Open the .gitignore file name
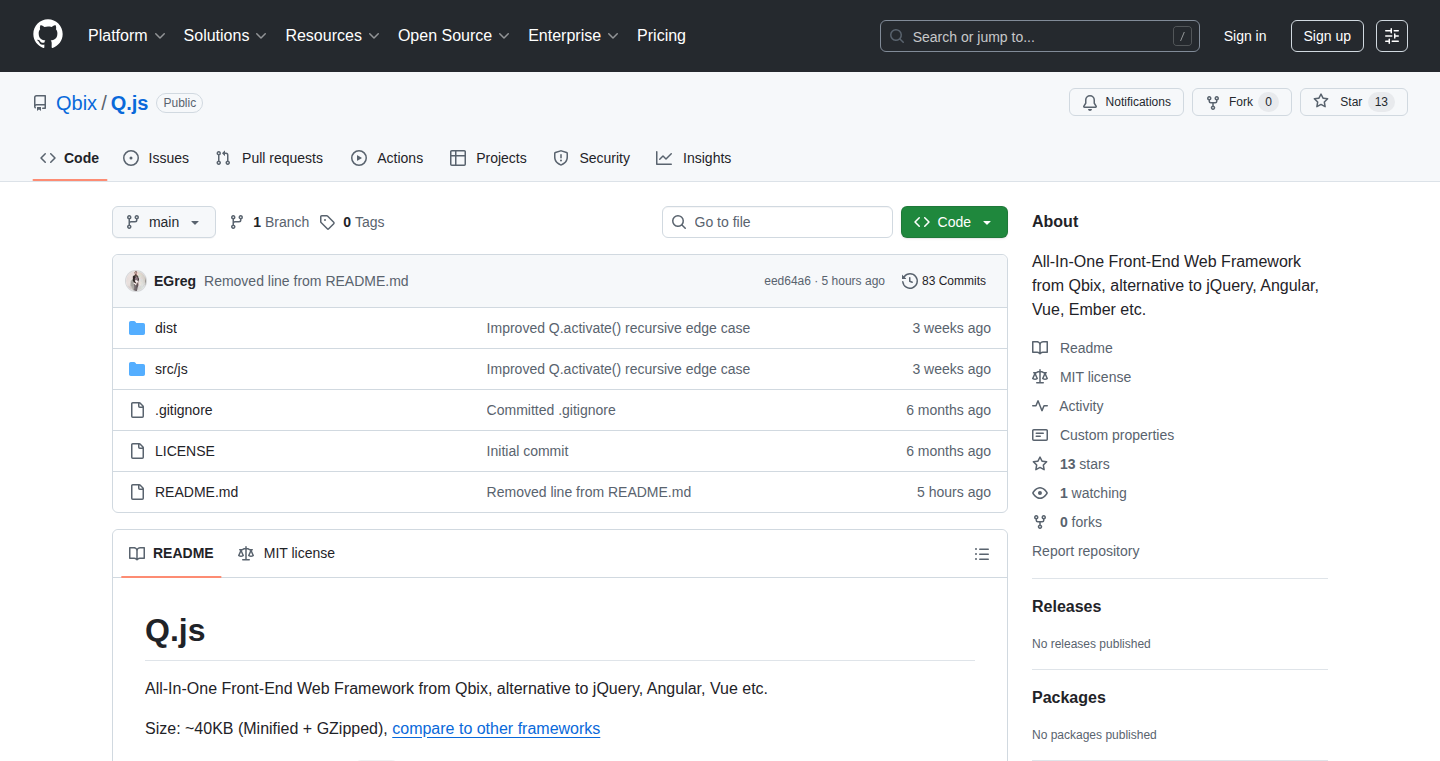Image resolution: width=1440 pixels, height=761 pixels. 184,410
